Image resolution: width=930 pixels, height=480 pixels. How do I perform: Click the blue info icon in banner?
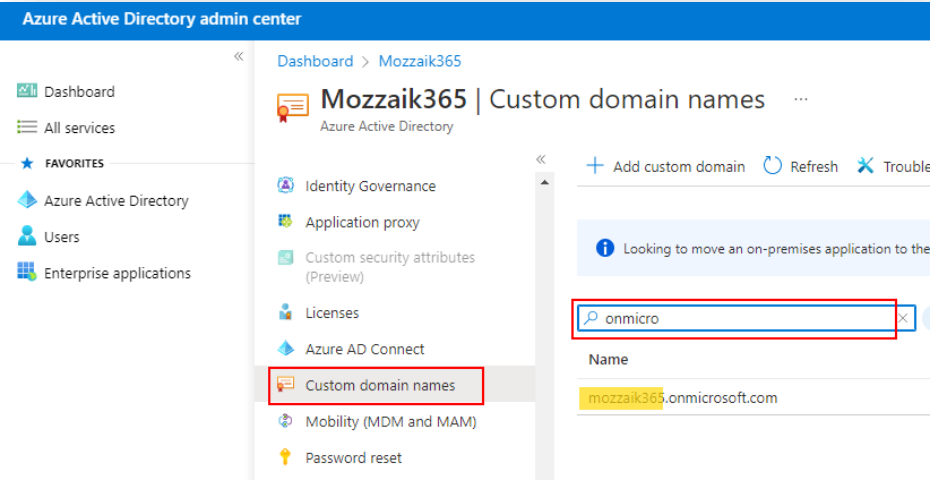604,247
